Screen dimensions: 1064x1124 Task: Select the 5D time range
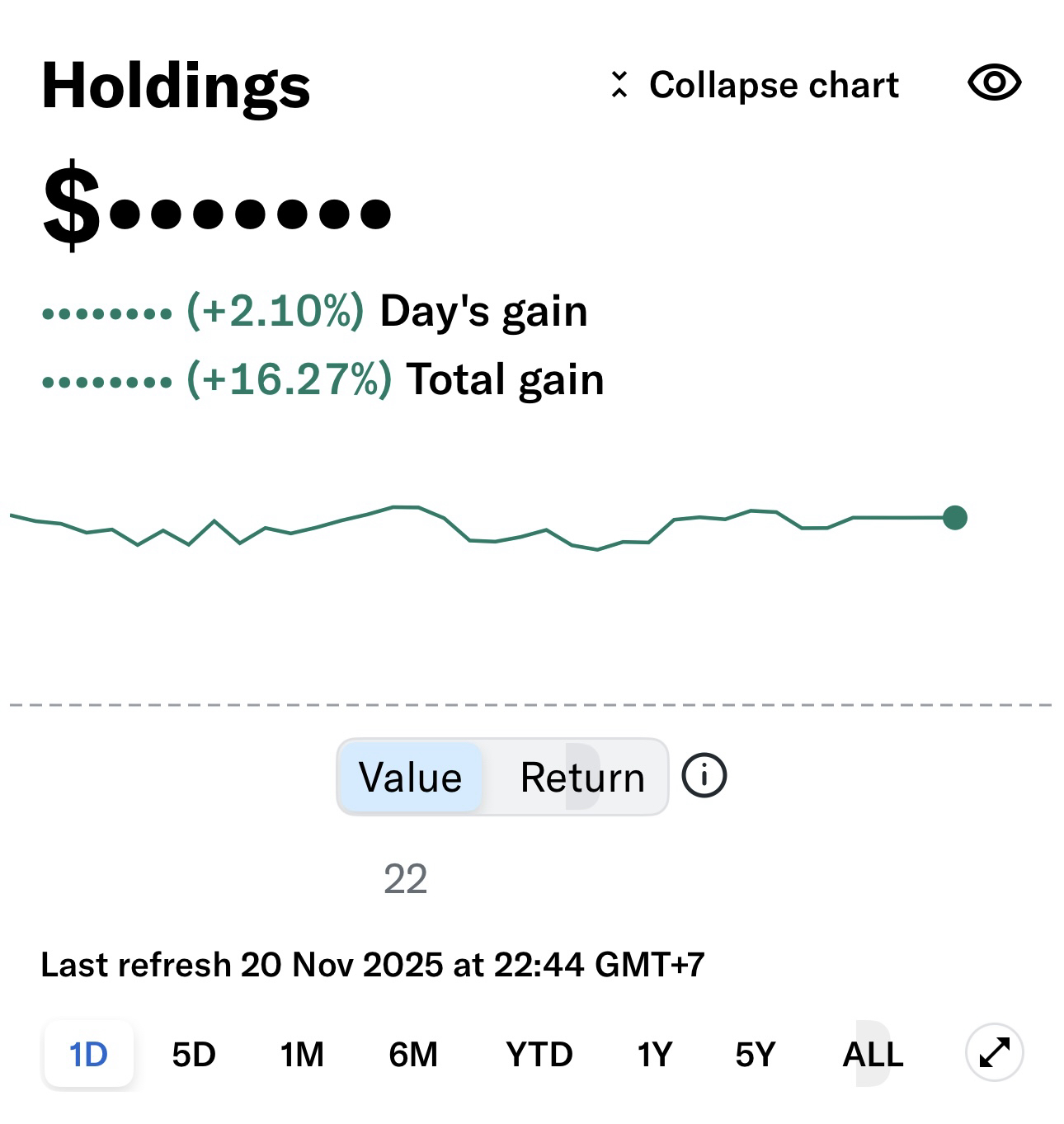194,1054
